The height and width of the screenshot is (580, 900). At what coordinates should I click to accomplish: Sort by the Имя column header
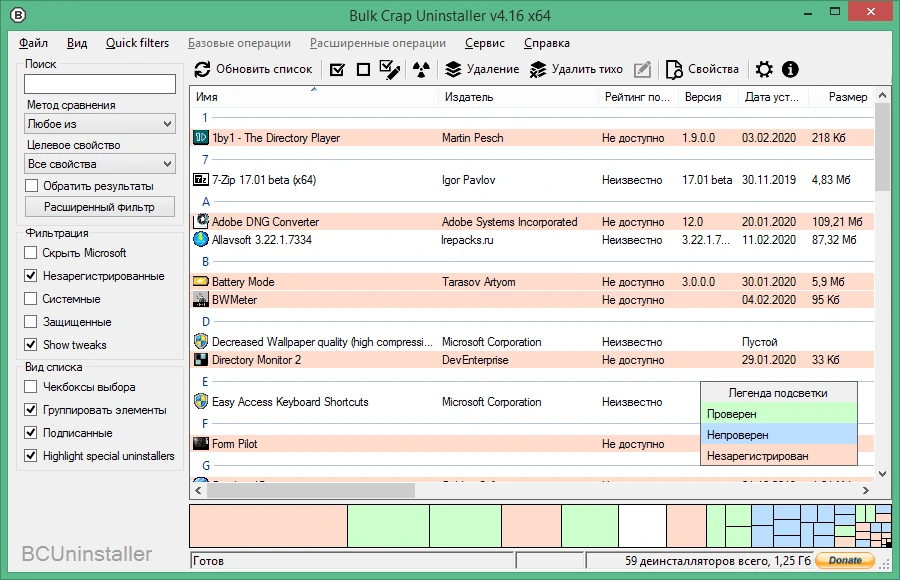pos(314,96)
